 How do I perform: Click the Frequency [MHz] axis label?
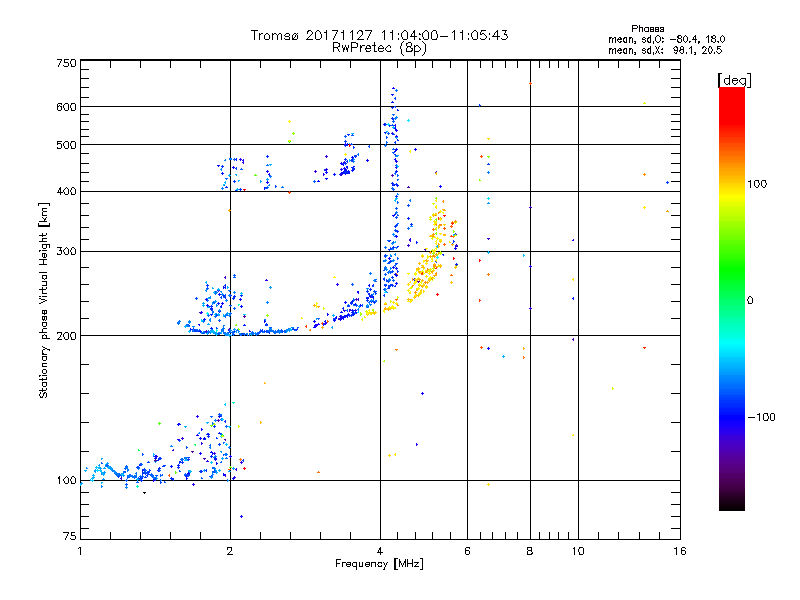coord(379,565)
